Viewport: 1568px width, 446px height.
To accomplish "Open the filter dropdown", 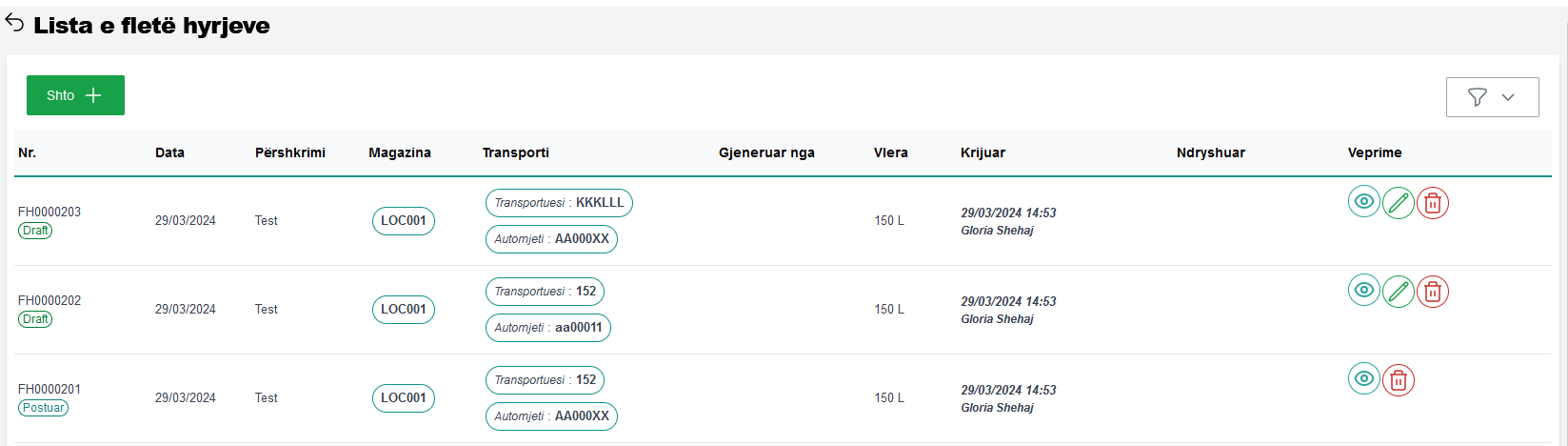I will (1492, 97).
